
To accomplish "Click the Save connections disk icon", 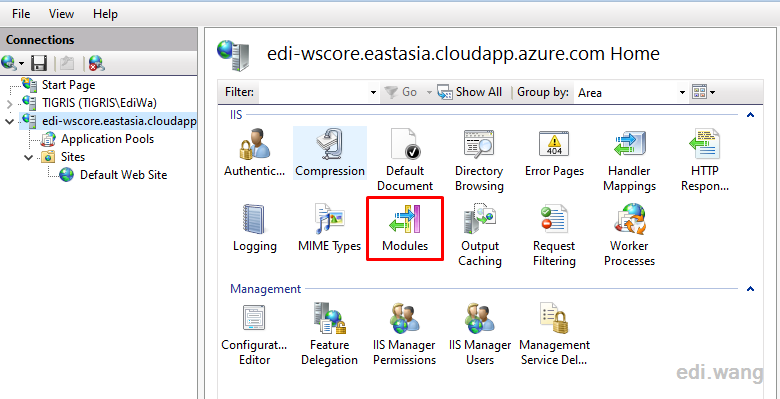I will coord(39,63).
